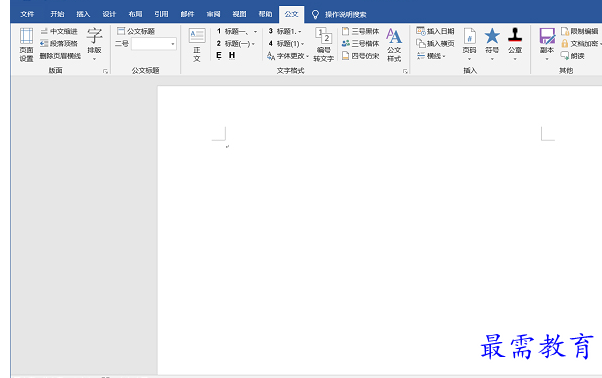The image size is (602, 378).
Task: Apply the 正文 body text style
Action: coord(197,45)
